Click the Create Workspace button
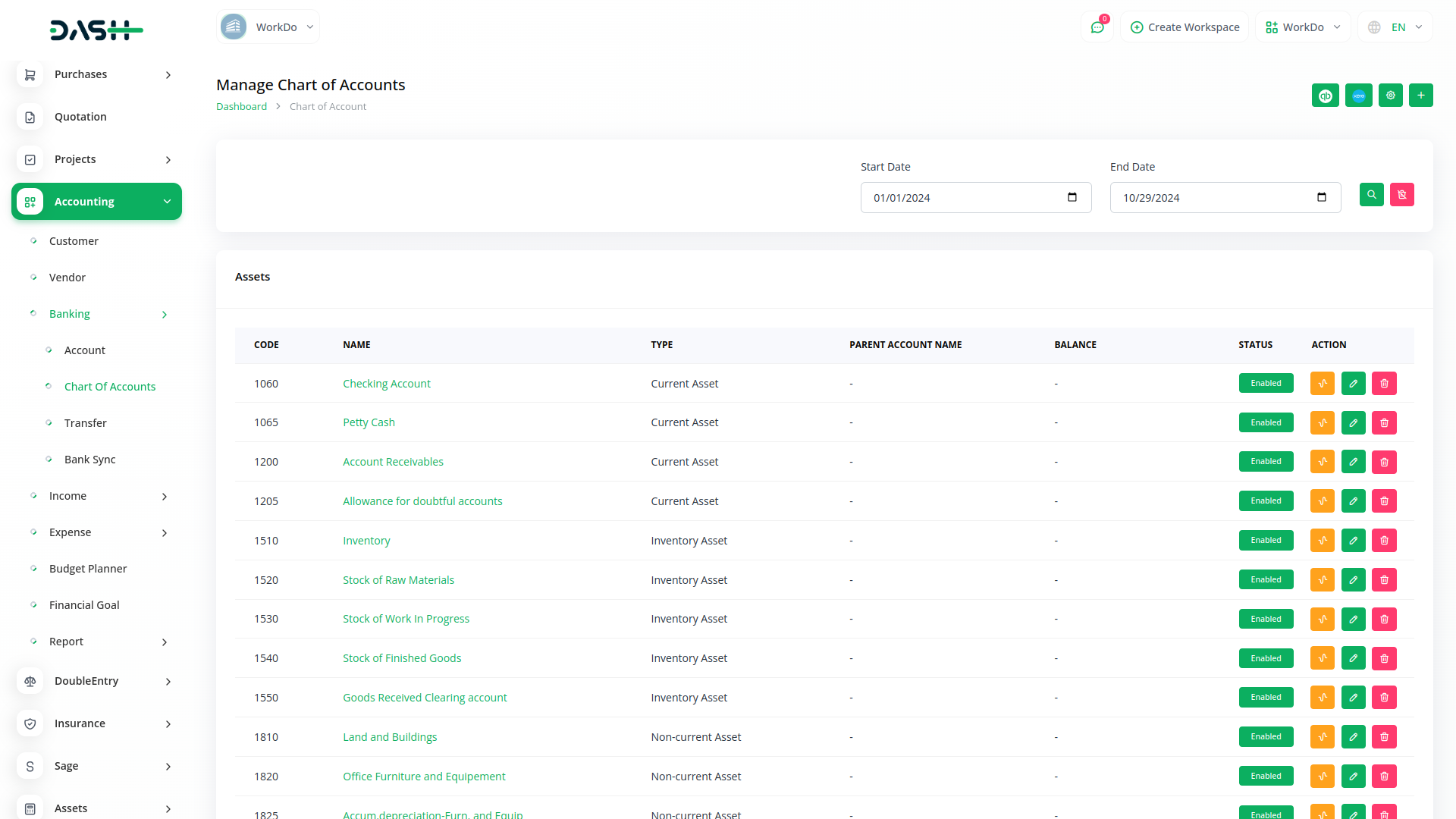 coord(1185,27)
